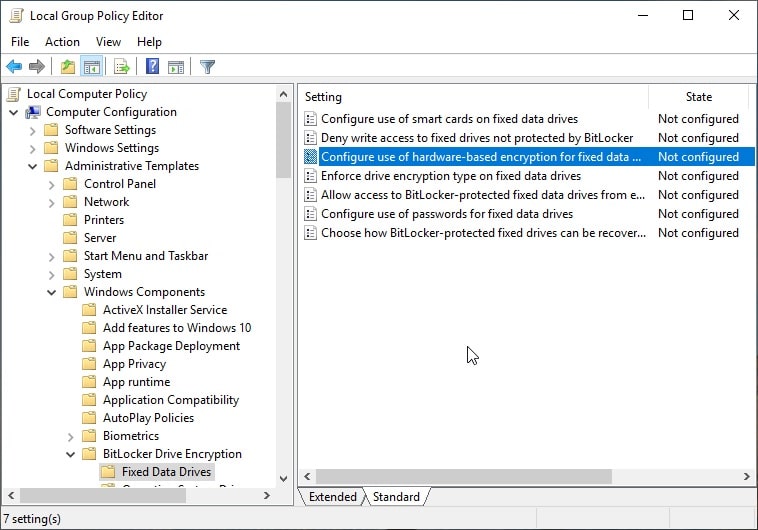The image size is (758, 530).
Task: Expand the Software Settings node
Action: 32,131
